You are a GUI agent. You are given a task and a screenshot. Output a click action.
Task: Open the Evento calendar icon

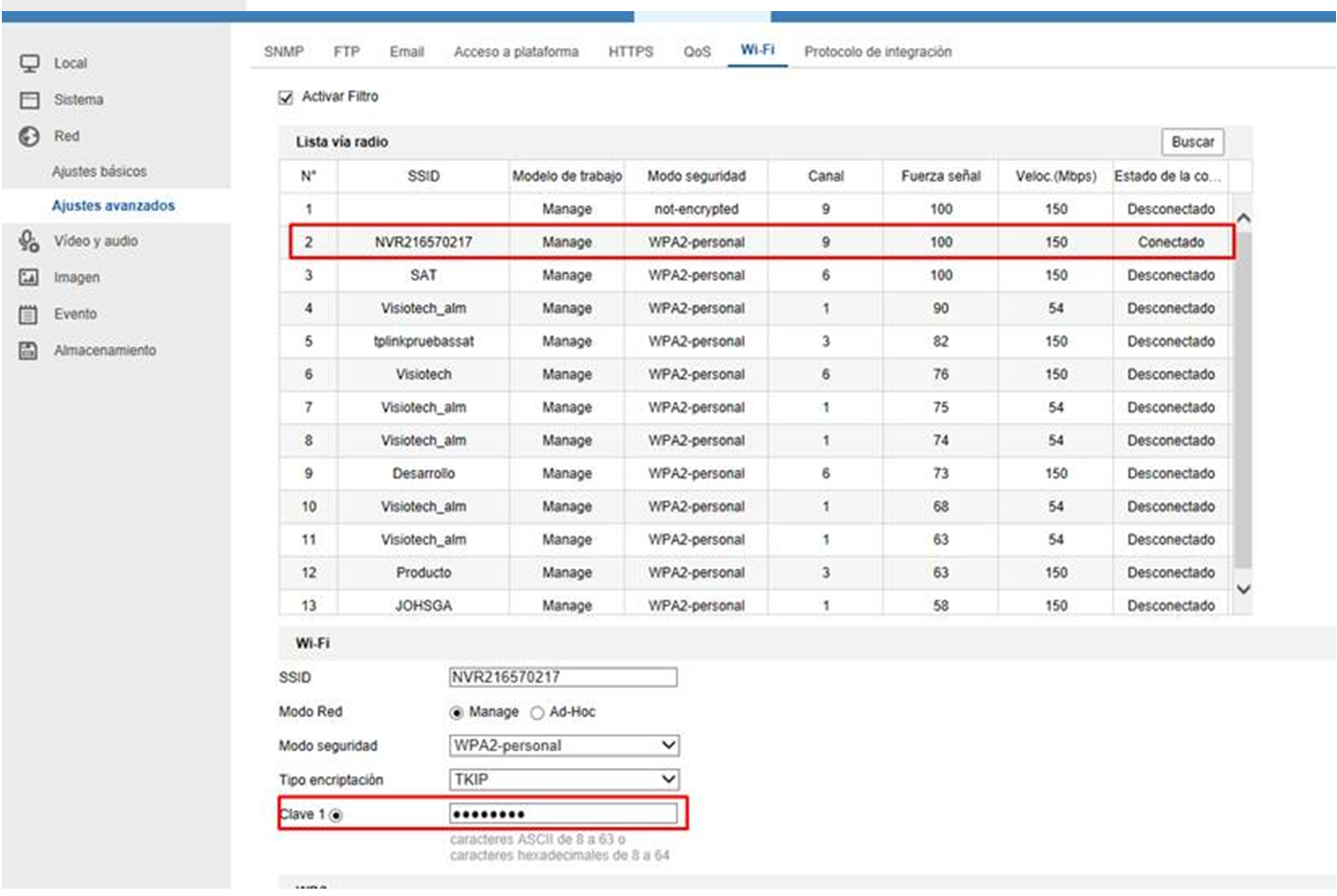coord(30,314)
